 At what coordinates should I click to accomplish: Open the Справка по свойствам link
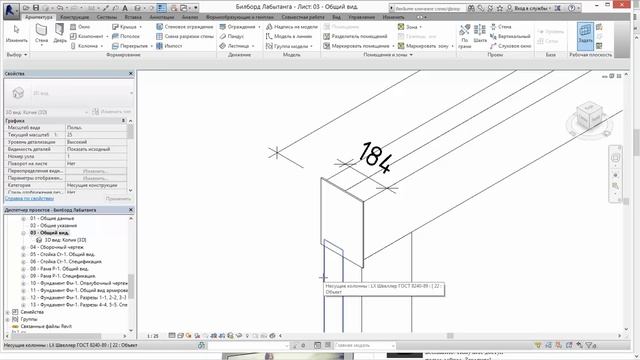pyautogui.click(x=29, y=198)
